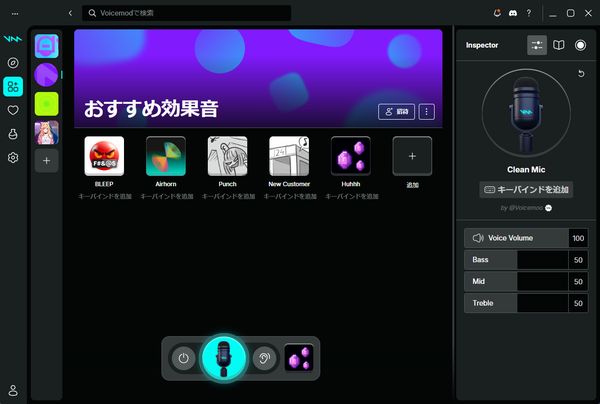Open Favorites heart icon
Screen dimensions: 600x404
click(x=13, y=111)
